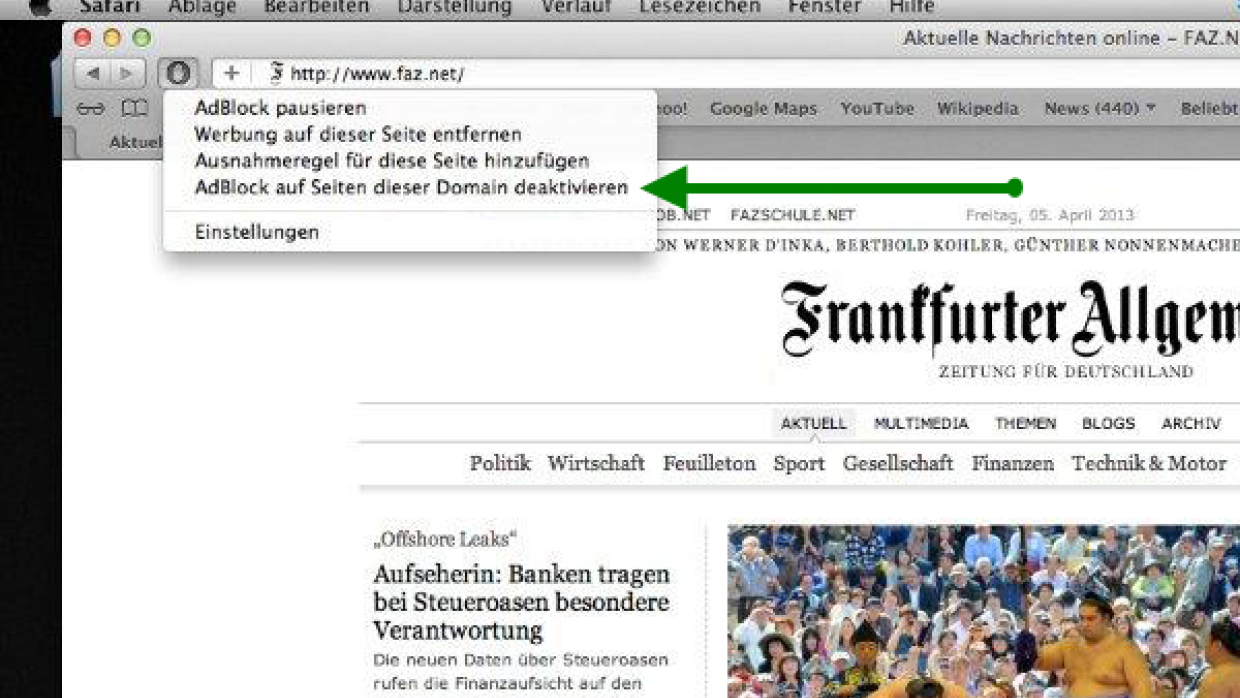Open the Sport section

coord(799,464)
